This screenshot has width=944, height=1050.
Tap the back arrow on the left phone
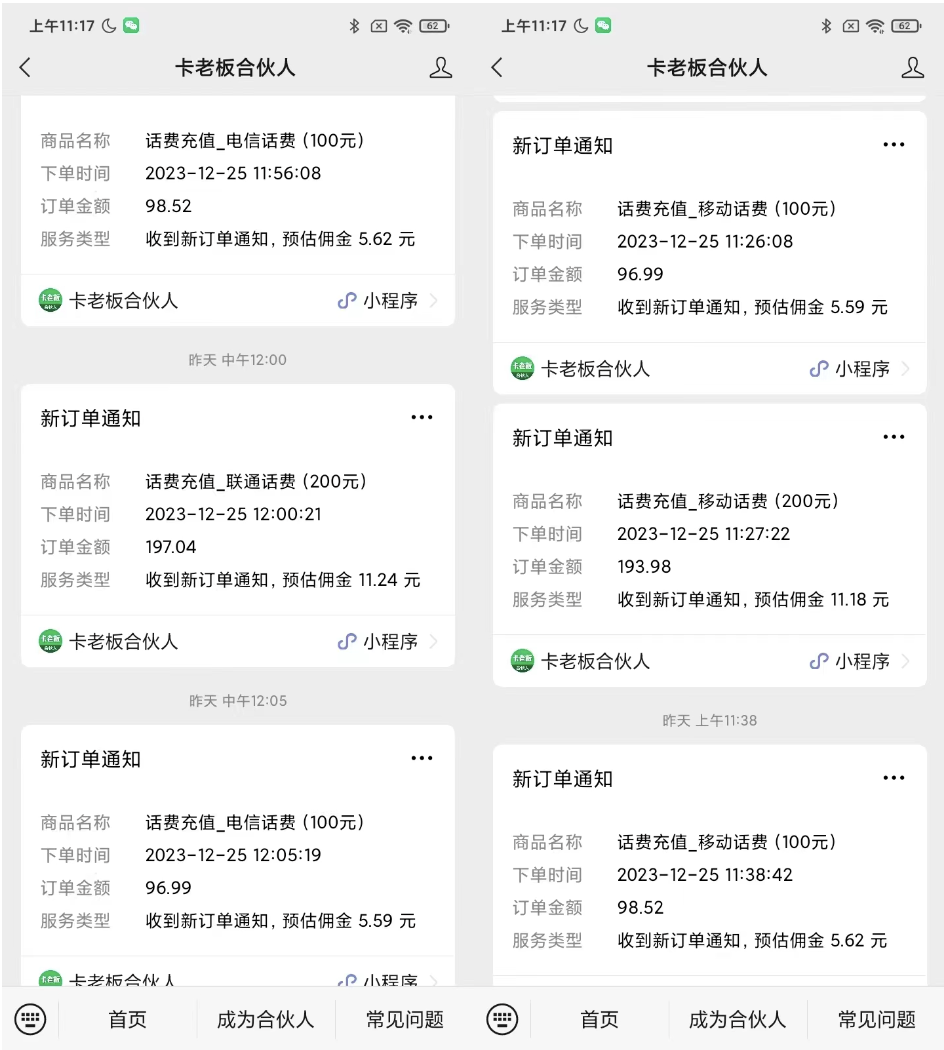pyautogui.click(x=25, y=67)
